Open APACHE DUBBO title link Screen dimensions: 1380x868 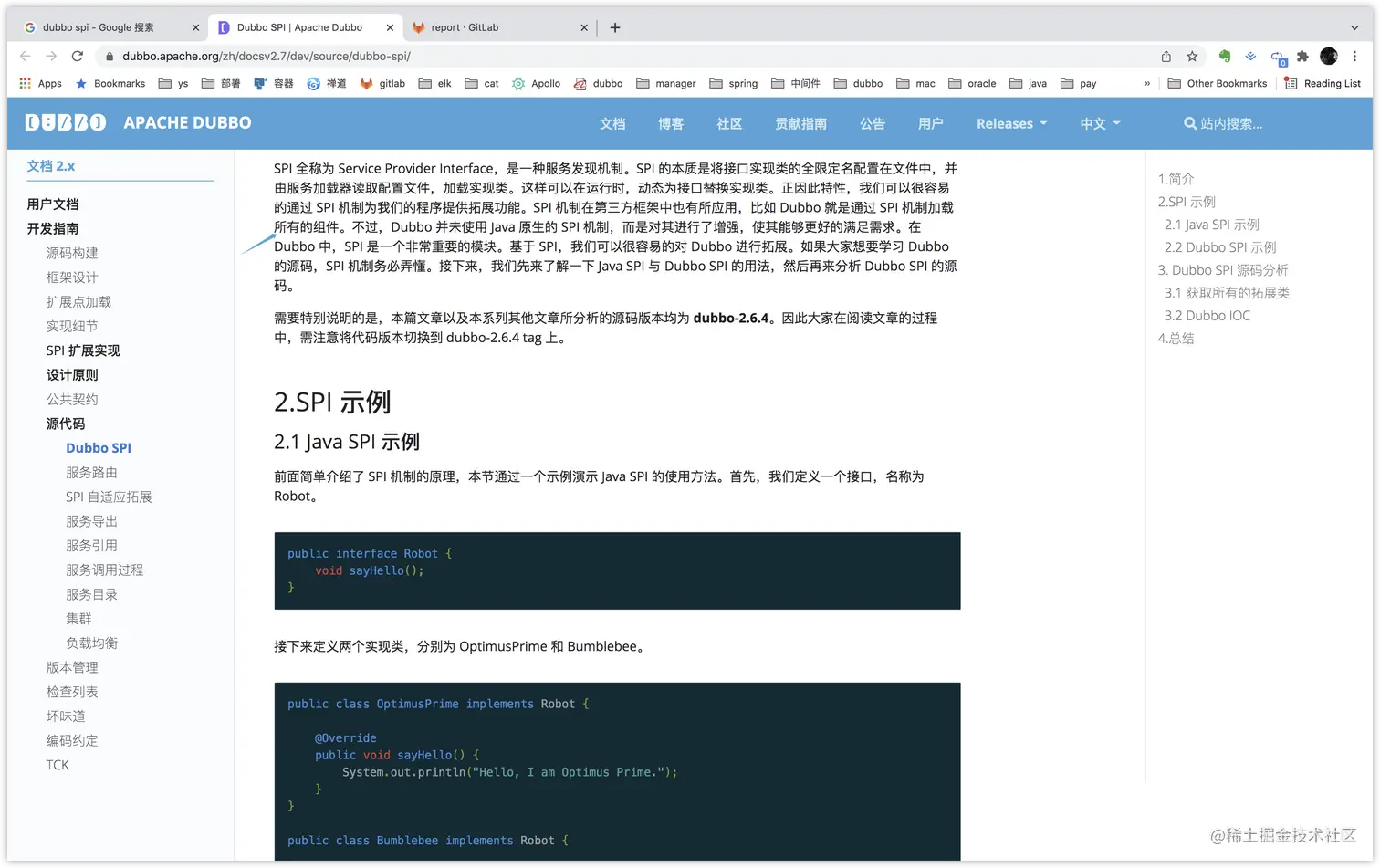point(187,122)
